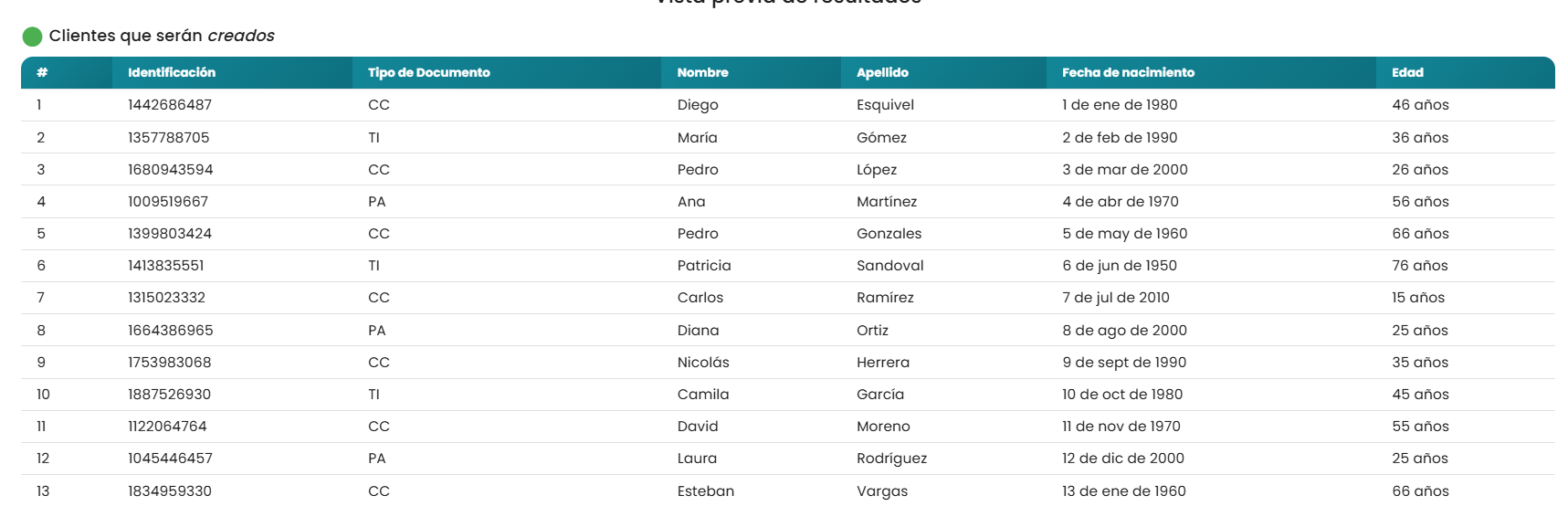This screenshot has width=1568, height=517.
Task: Select identification 1664386965 in row 8
Action: [x=170, y=331]
